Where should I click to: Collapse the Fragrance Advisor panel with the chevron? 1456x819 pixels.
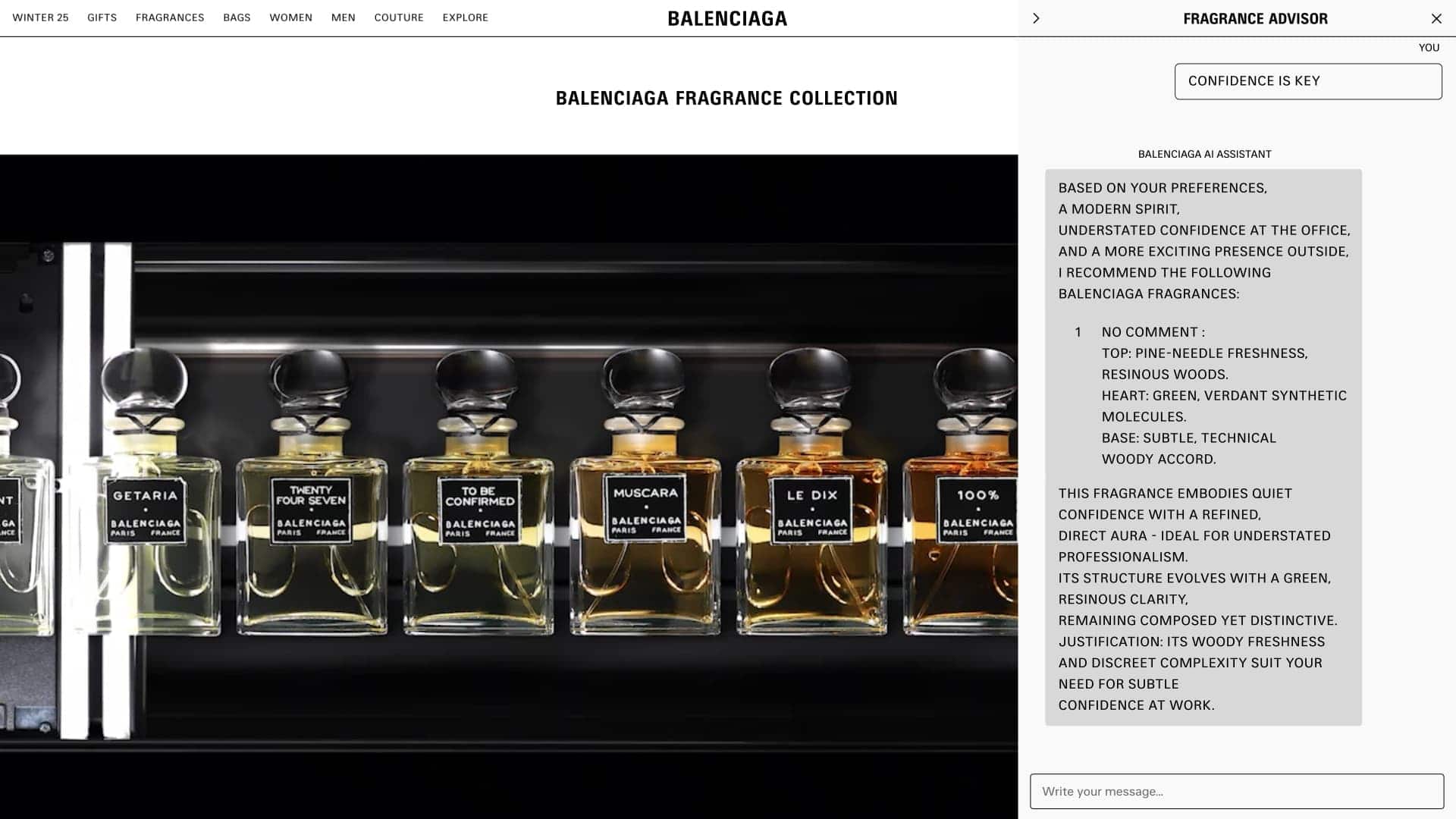pos(1036,18)
